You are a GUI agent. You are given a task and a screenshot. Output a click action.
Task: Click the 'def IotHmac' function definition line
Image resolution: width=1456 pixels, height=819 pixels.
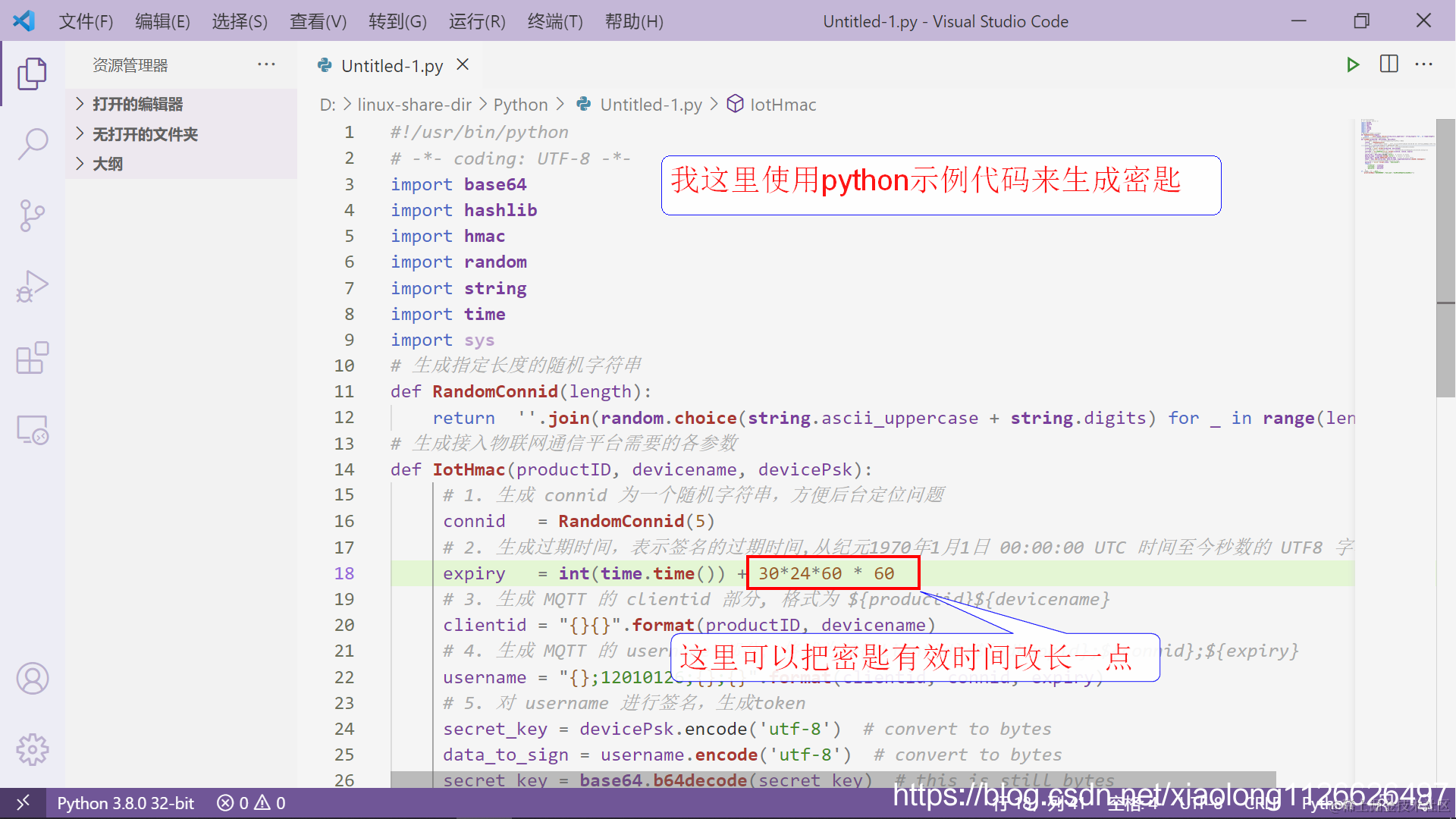pos(631,469)
